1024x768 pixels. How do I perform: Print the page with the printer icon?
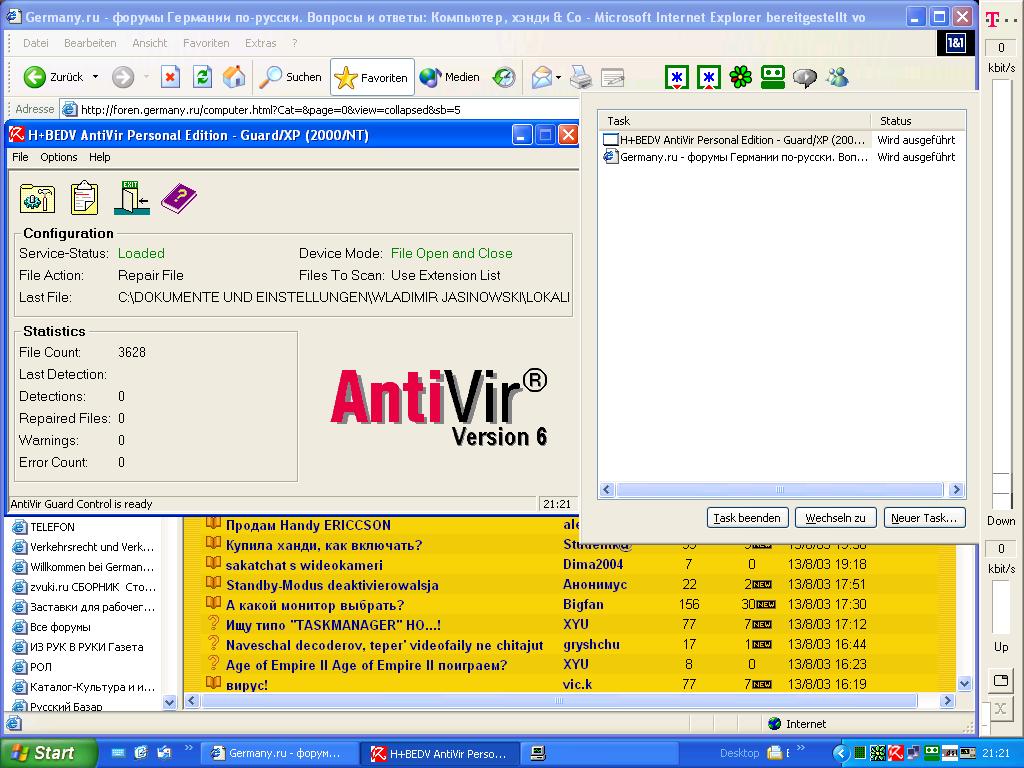580,77
